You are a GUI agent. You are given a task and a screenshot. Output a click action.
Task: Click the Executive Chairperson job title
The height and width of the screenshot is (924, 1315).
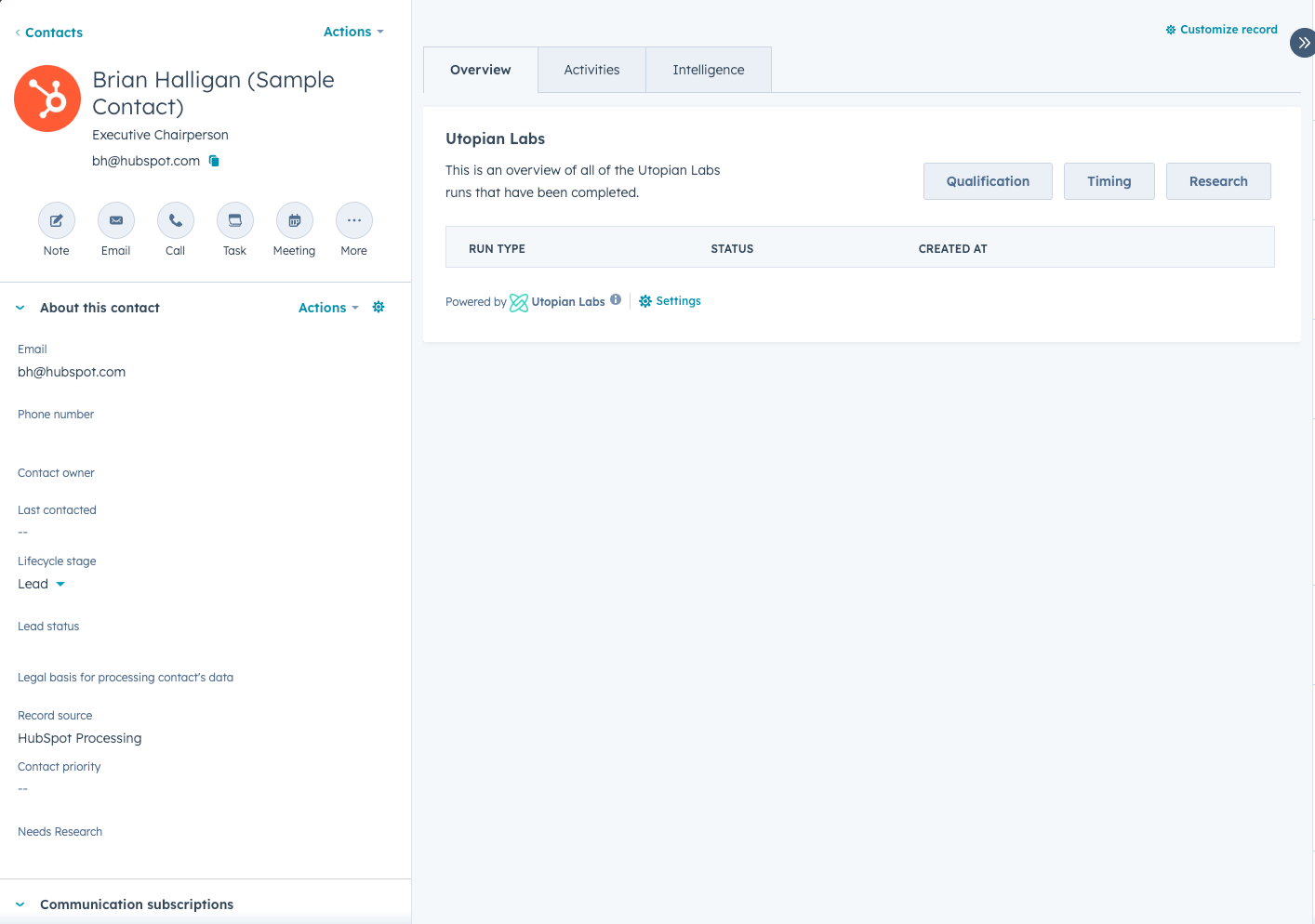pyautogui.click(x=160, y=135)
